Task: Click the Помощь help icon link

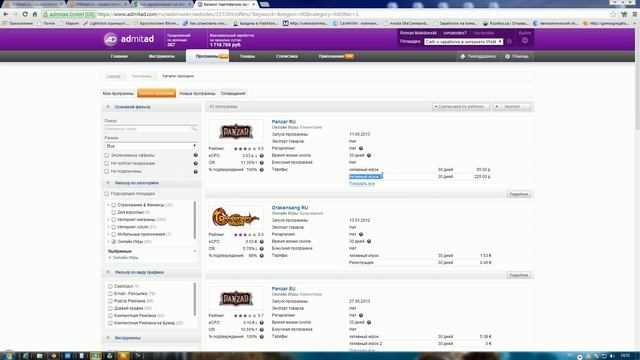Action: coord(517,56)
